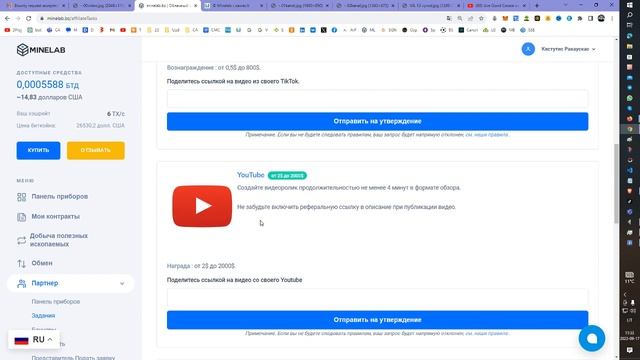Click the browser zoom magnifier icon

[x=460, y=18]
